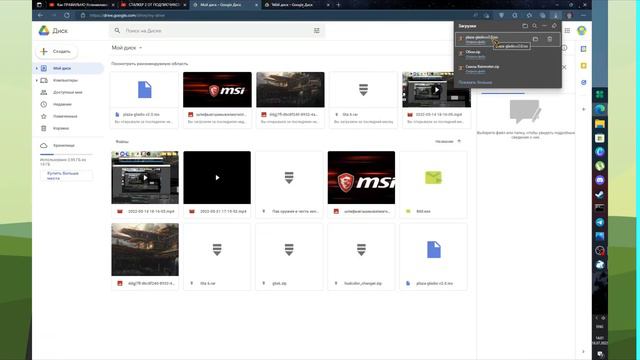Go back with browser back arrow

point(40,15)
